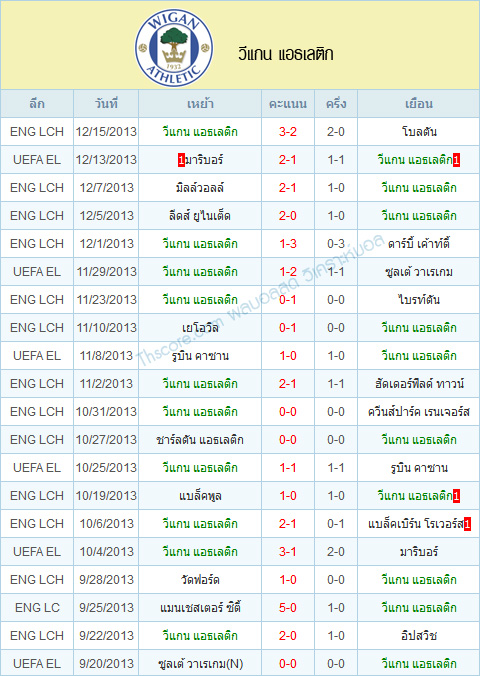Open home team วัดฟอร์ด
Image resolution: width=480 pixels, height=676 pixels.
(200, 580)
